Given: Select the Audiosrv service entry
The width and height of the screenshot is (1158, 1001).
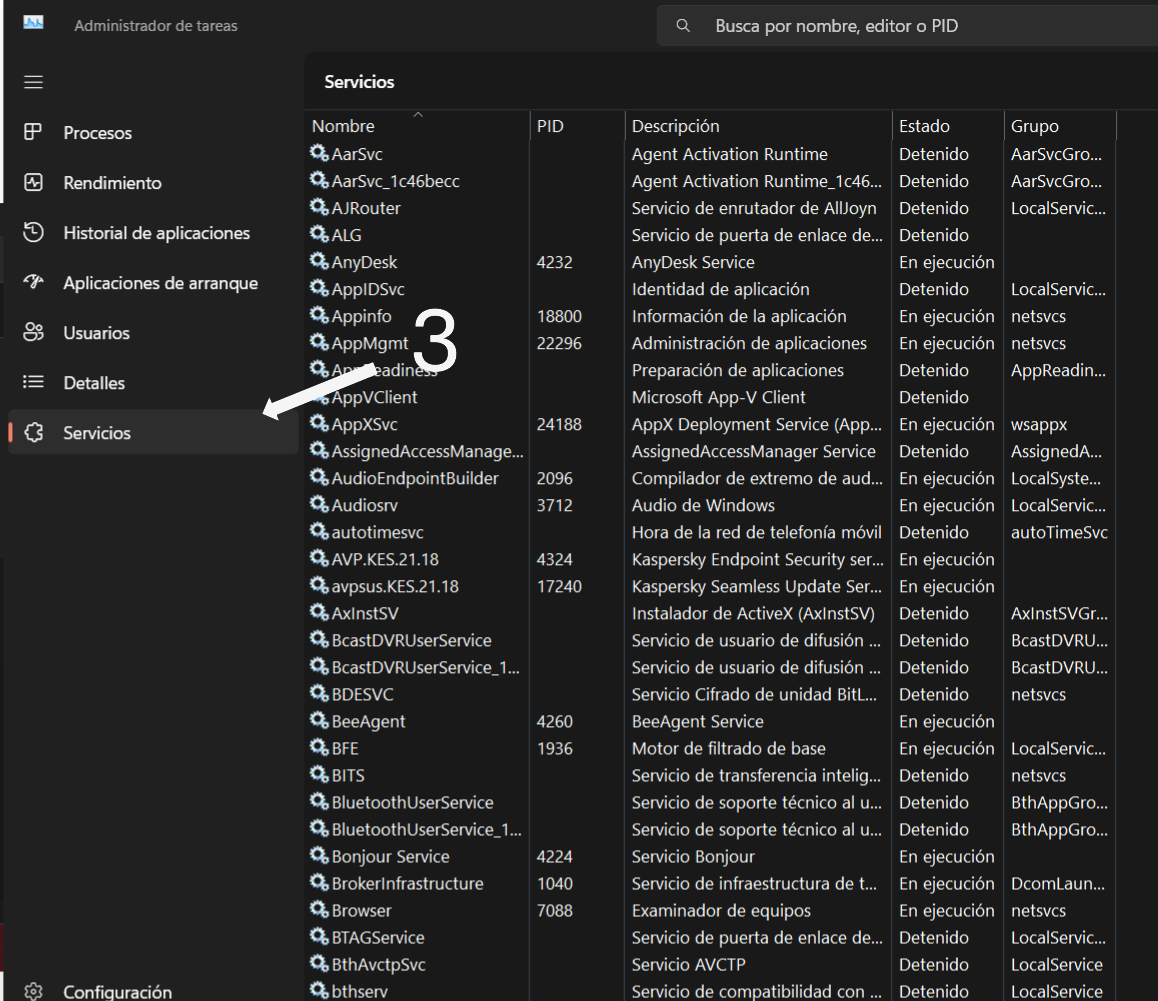Looking at the screenshot, I should point(364,505).
